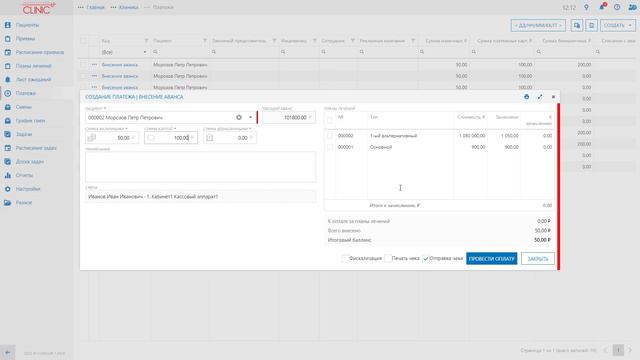640x360 pixels.
Task: Click the Настройки gear icon
Action: coord(8,189)
